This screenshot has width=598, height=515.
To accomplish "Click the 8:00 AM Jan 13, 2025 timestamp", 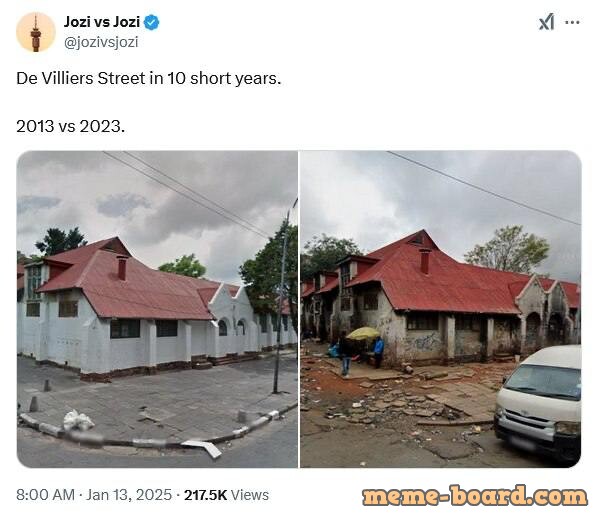I will tap(94, 495).
